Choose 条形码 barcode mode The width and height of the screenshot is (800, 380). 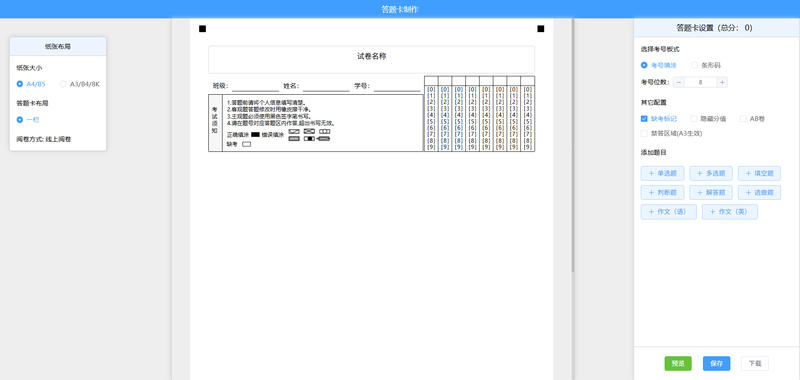tap(694, 65)
